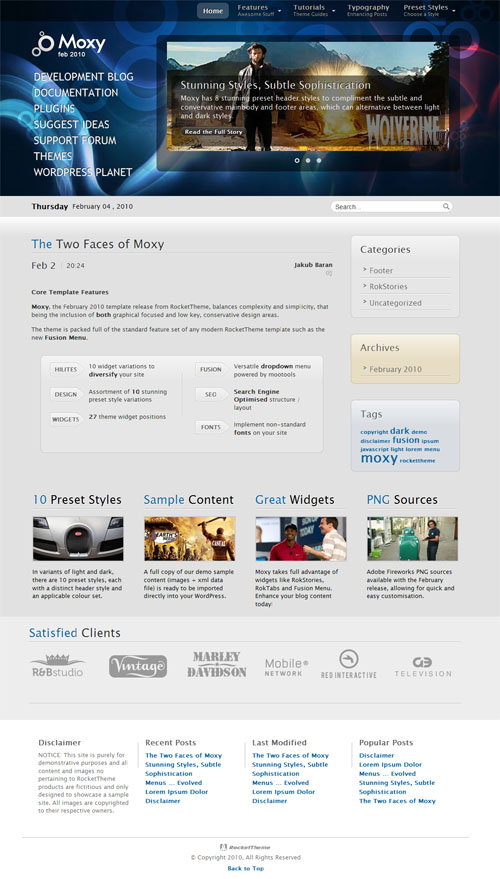
Task: Expand the Features menu dropdown
Action: [279, 11]
